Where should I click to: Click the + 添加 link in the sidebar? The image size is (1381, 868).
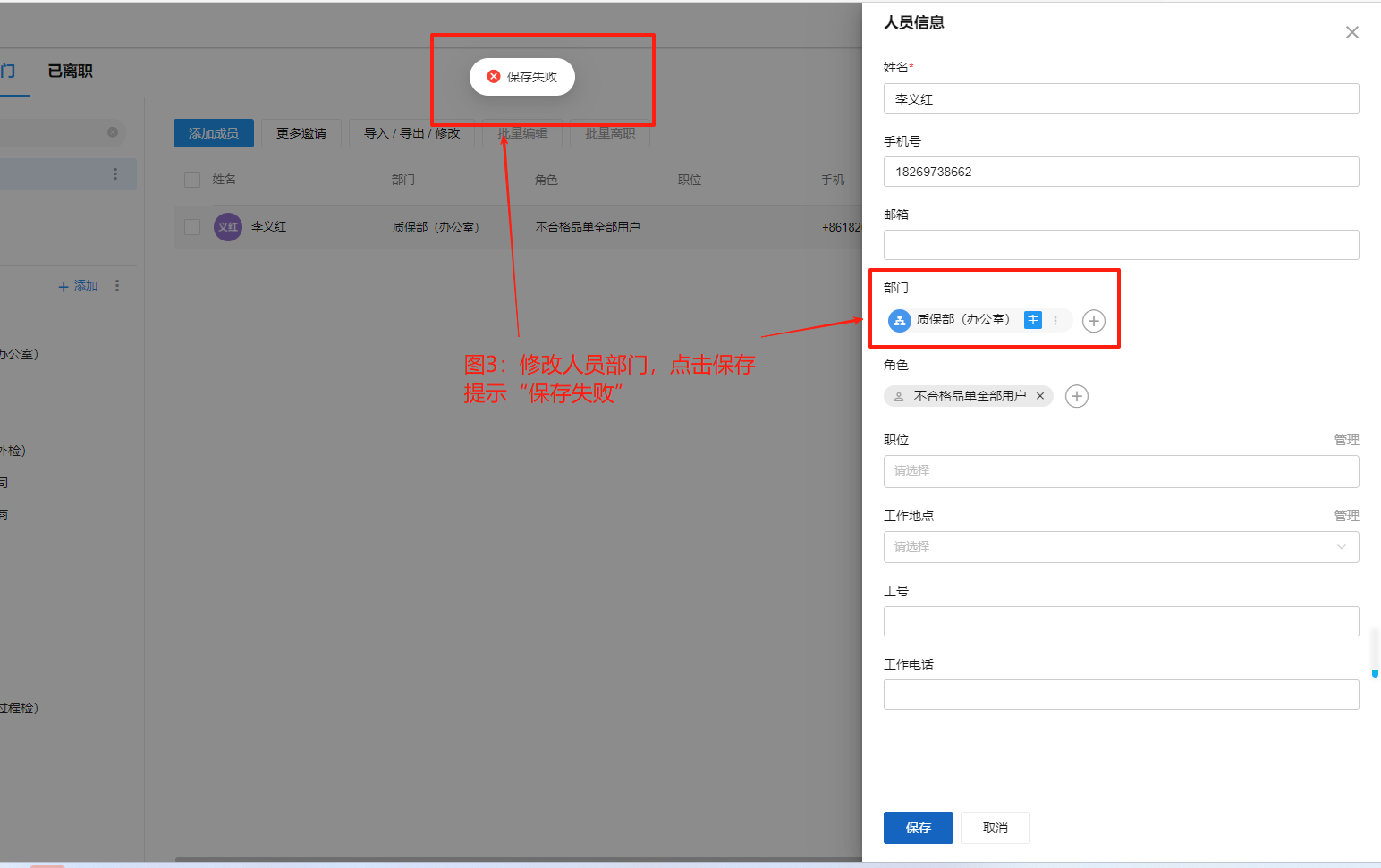pos(78,286)
